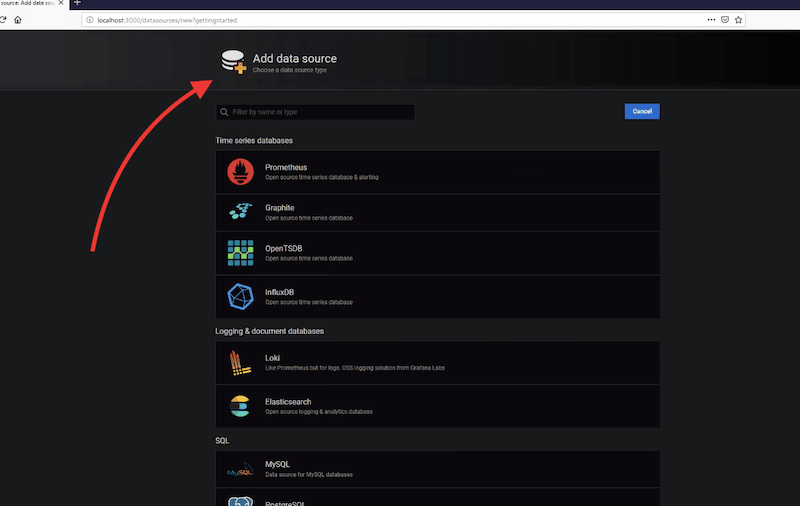800x506 pixels.
Task: Click the Pocket save icon in address bar
Action: click(x=725, y=20)
